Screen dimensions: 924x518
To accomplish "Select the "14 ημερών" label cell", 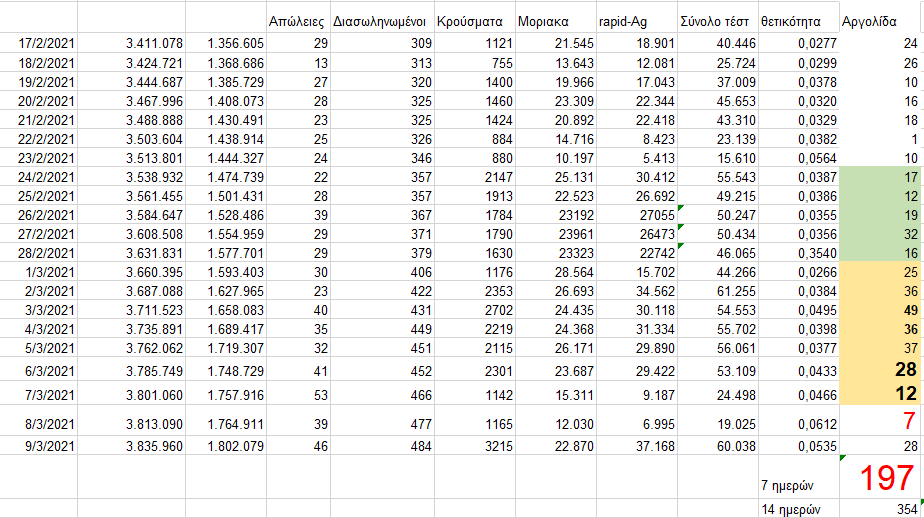I will coord(797,509).
